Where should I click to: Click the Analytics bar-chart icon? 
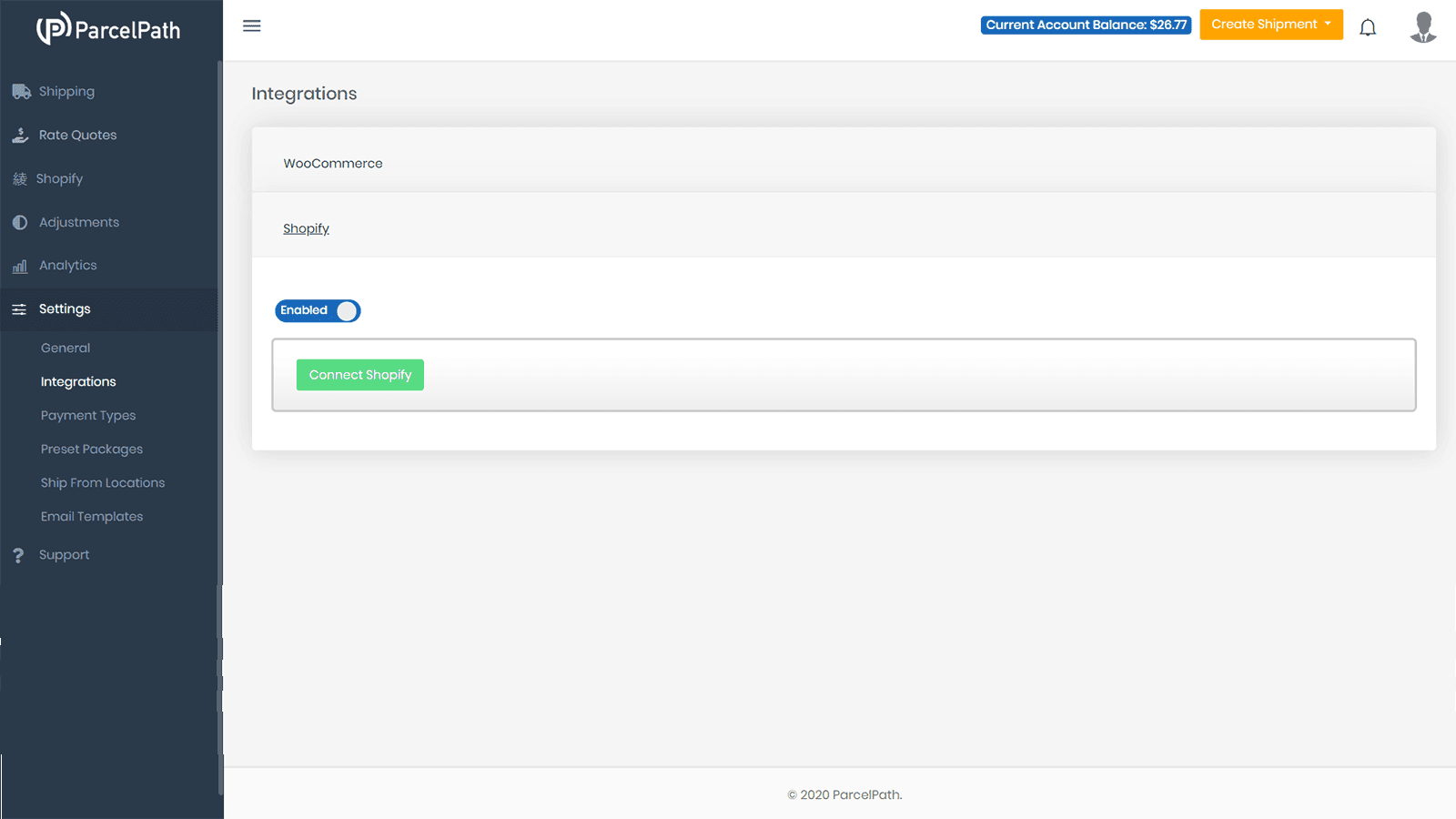(19, 266)
